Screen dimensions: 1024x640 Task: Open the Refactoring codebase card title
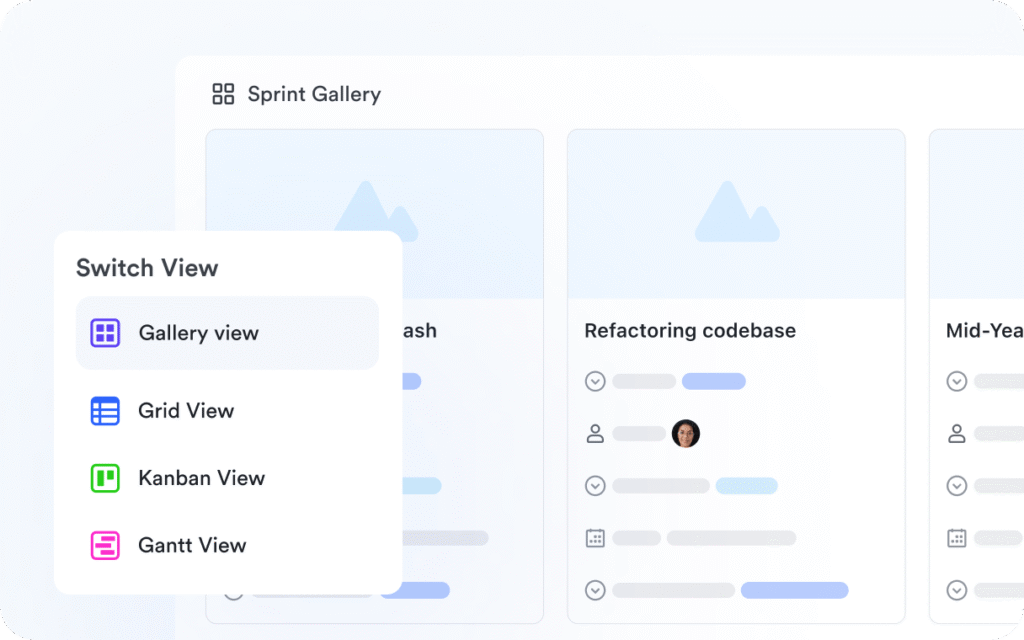click(x=690, y=330)
